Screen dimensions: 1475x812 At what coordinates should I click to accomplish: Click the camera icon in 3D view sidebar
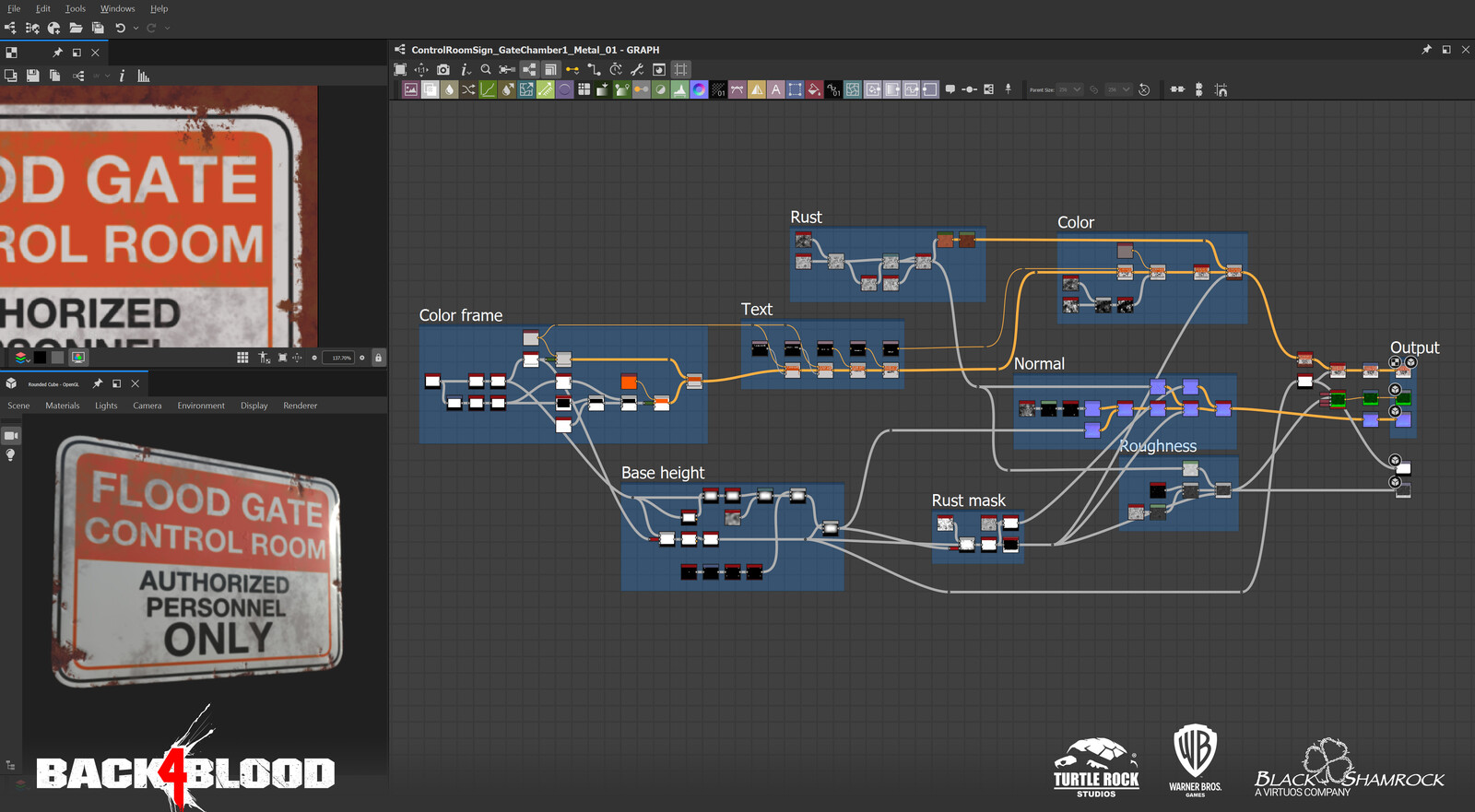pos(11,435)
